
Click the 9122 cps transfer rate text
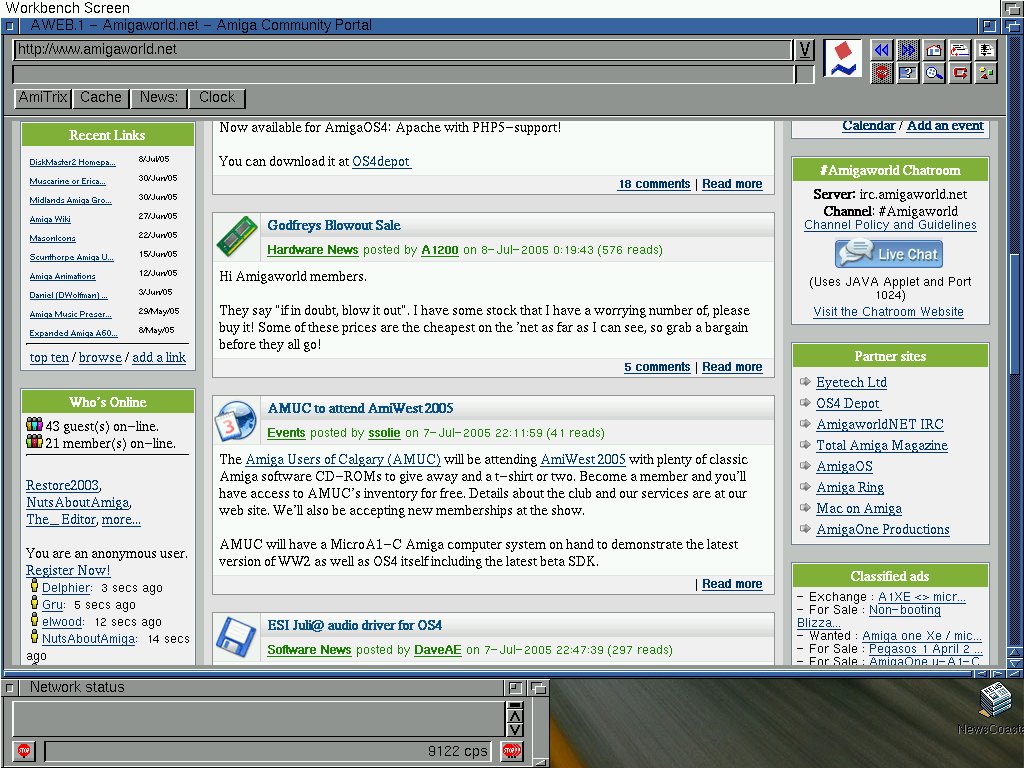click(x=457, y=751)
